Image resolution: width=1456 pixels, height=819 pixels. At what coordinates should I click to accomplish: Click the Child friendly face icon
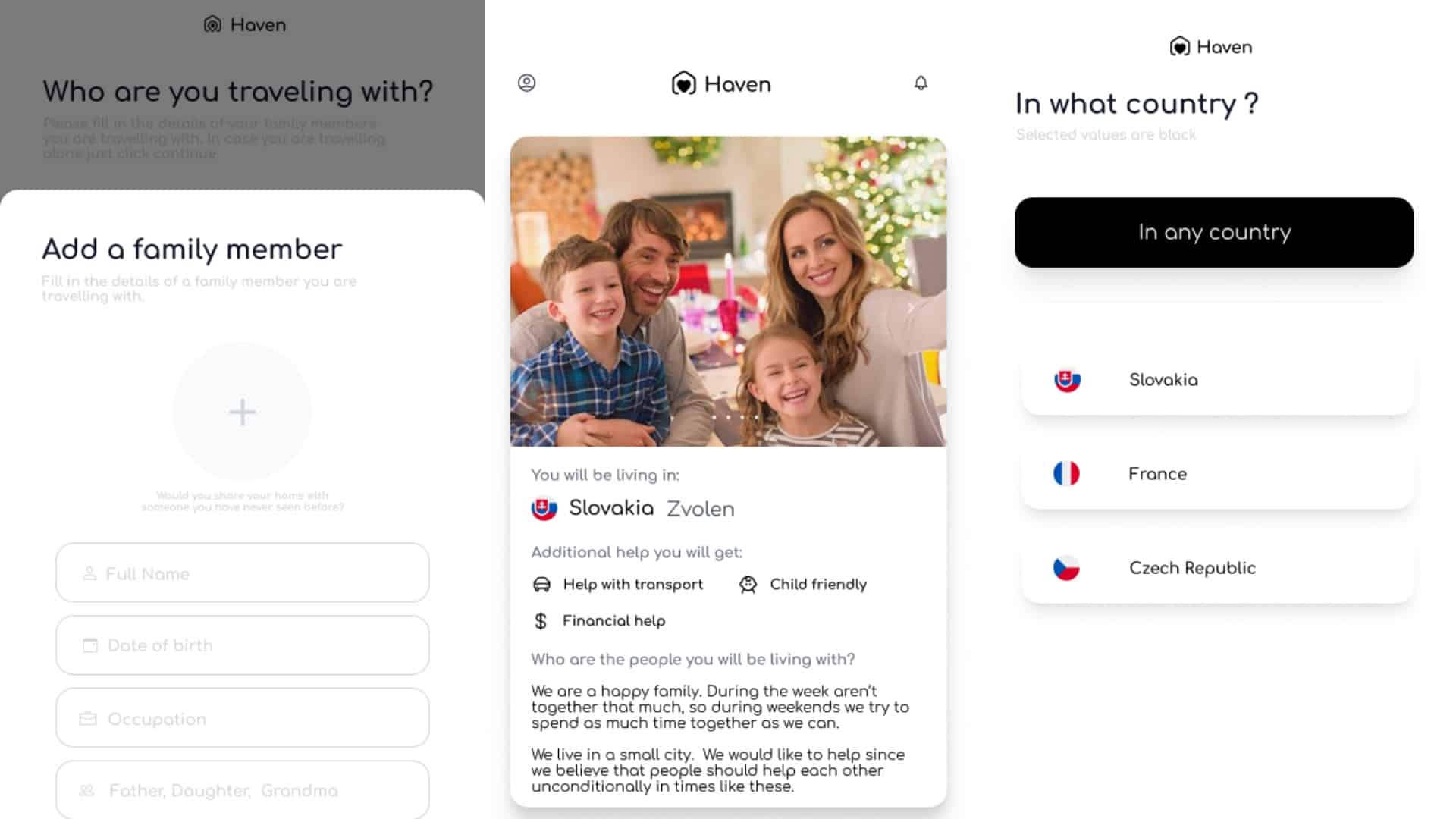click(748, 585)
